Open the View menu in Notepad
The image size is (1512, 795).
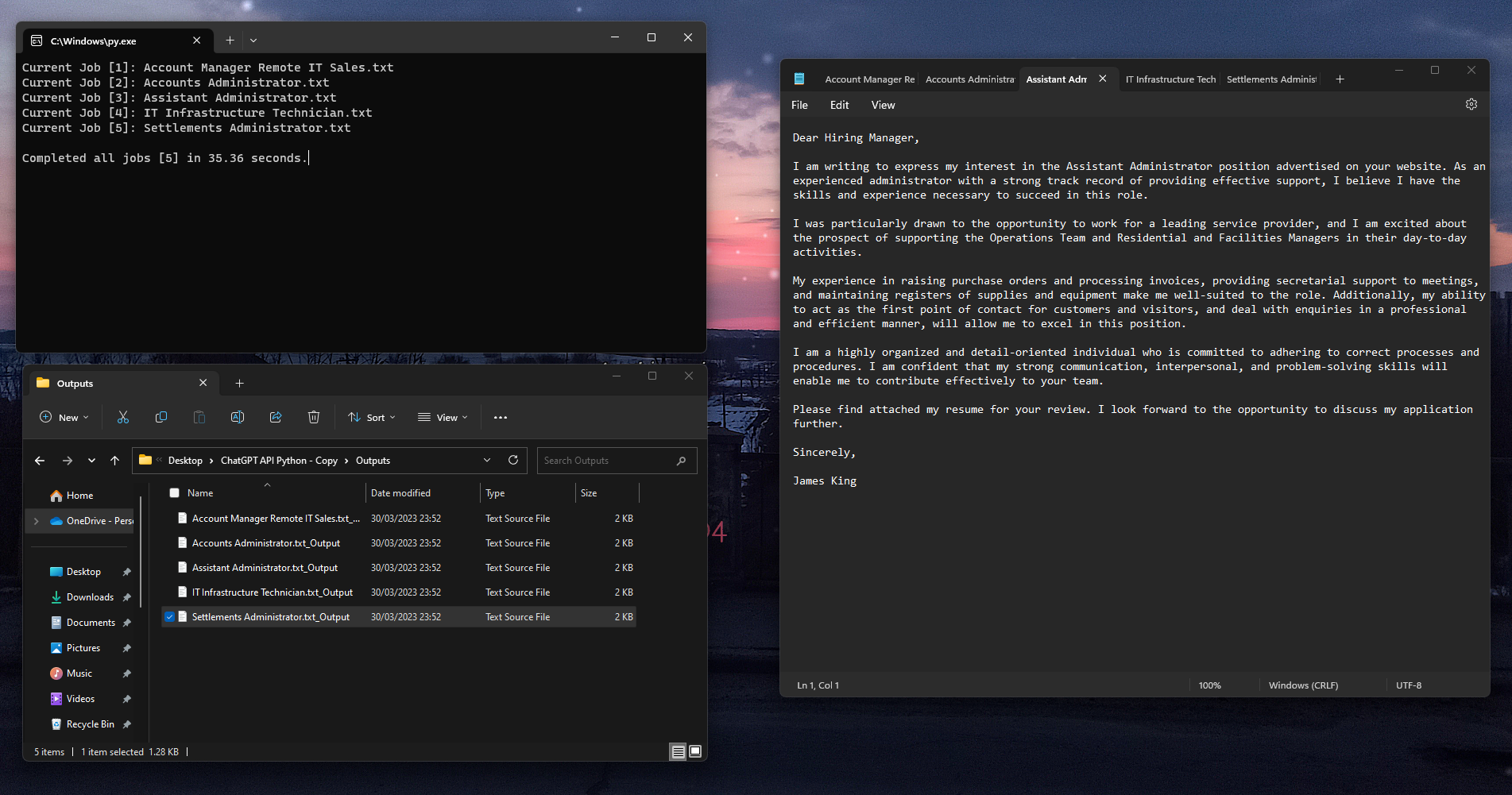(882, 104)
